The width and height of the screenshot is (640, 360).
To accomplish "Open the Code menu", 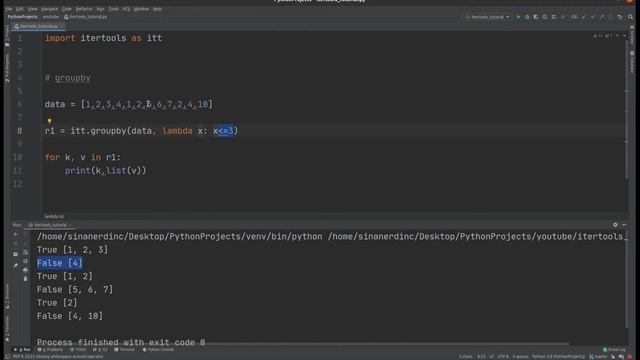I will click(67, 9).
